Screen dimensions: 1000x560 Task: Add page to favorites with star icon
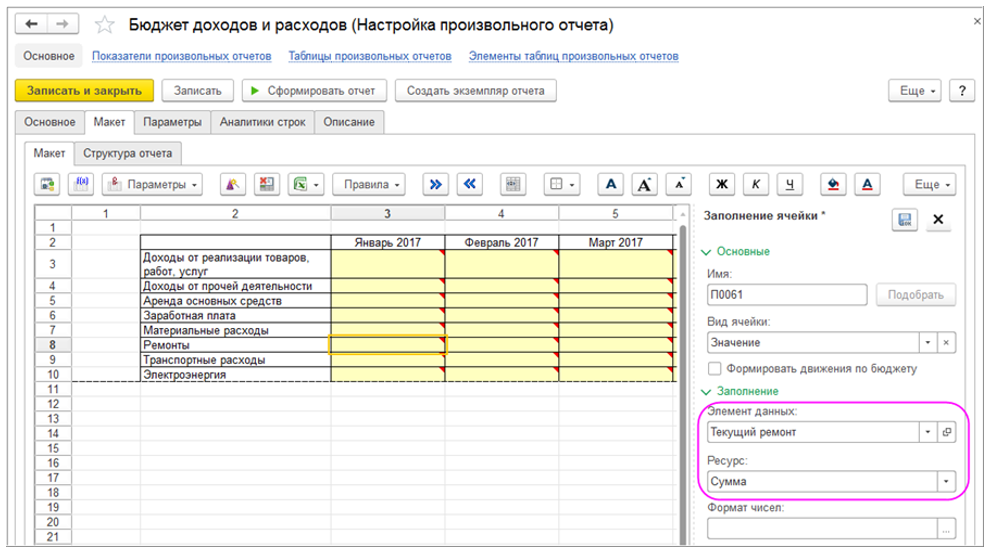click(x=103, y=23)
